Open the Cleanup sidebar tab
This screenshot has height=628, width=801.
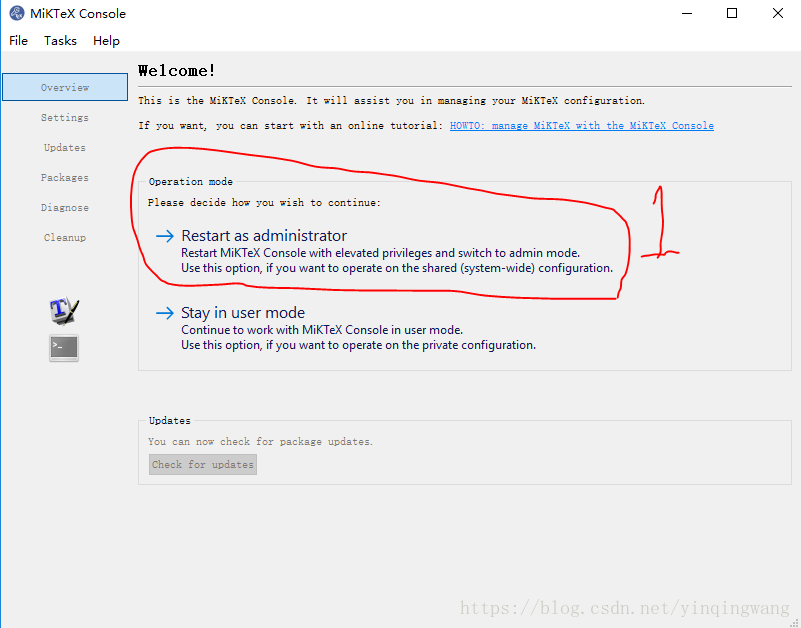pyautogui.click(x=65, y=238)
